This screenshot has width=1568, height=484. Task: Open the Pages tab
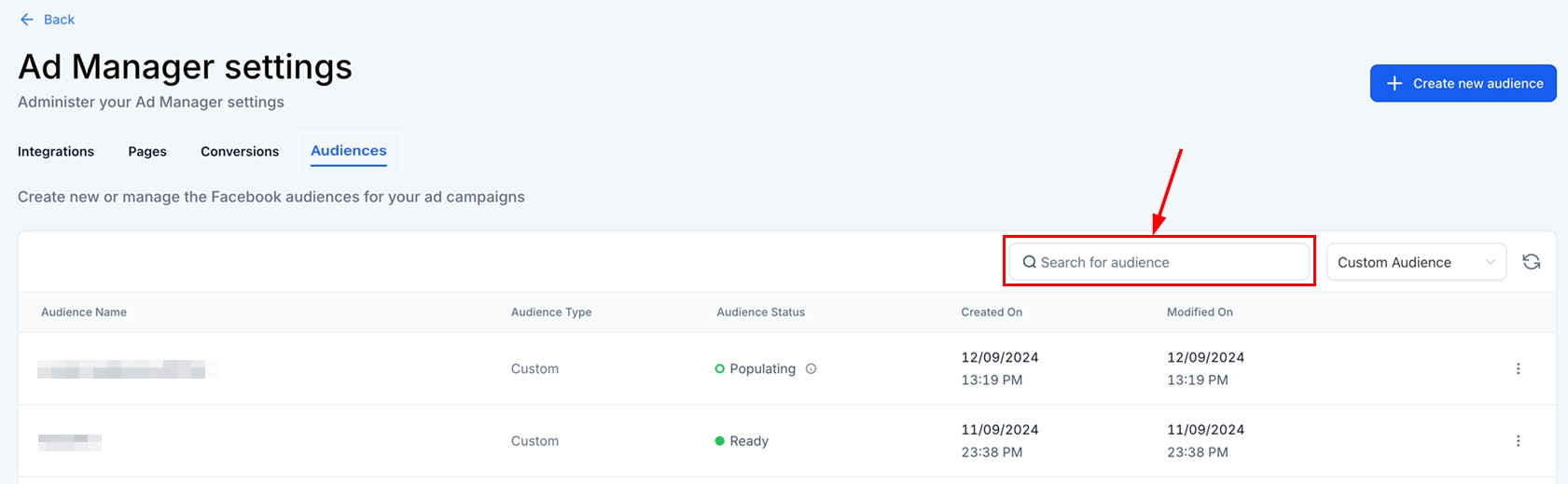pyautogui.click(x=147, y=152)
